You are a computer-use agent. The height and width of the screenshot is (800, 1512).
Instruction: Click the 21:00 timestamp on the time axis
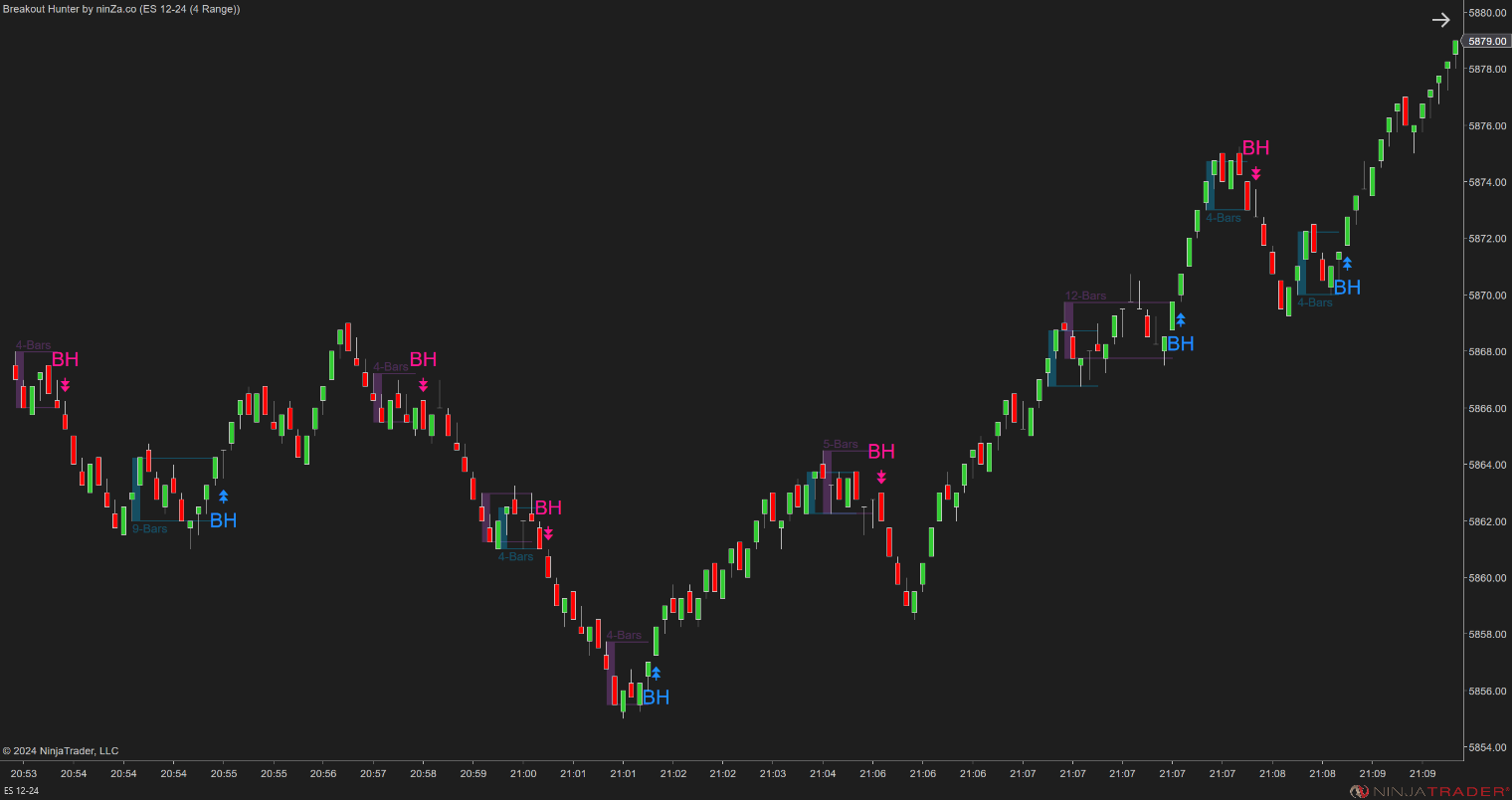coord(523,773)
